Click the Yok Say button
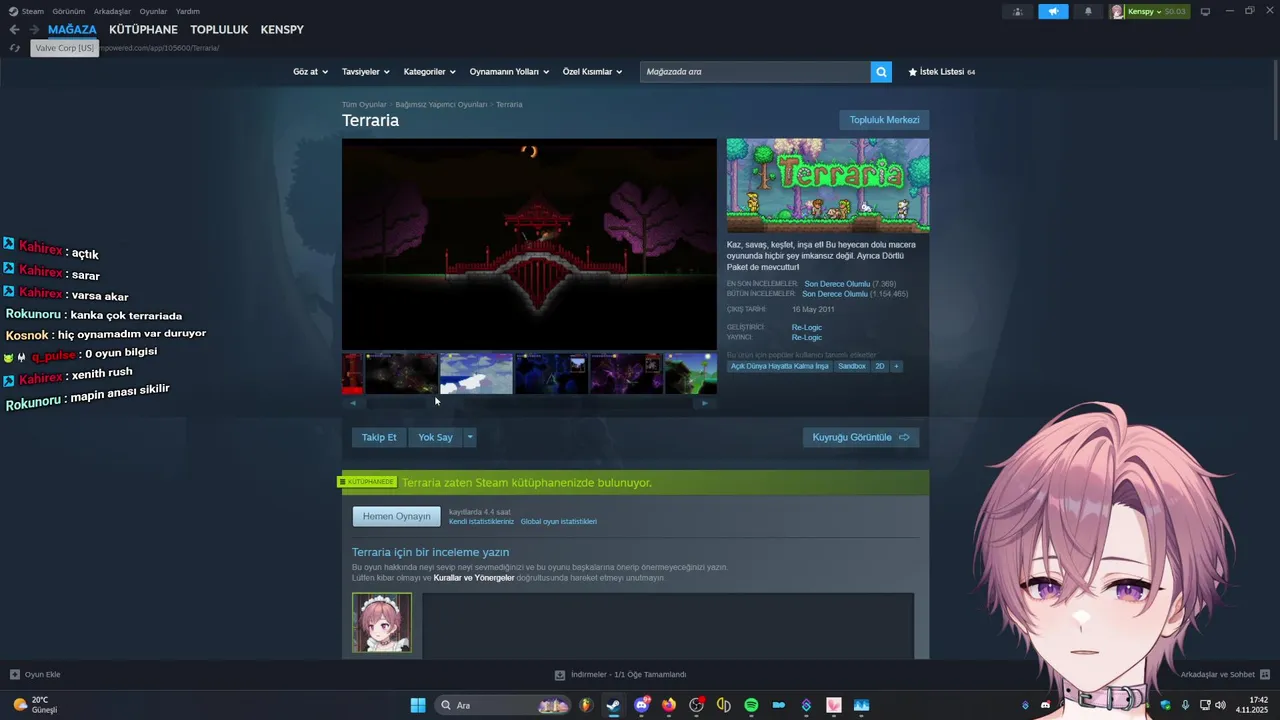 point(435,437)
